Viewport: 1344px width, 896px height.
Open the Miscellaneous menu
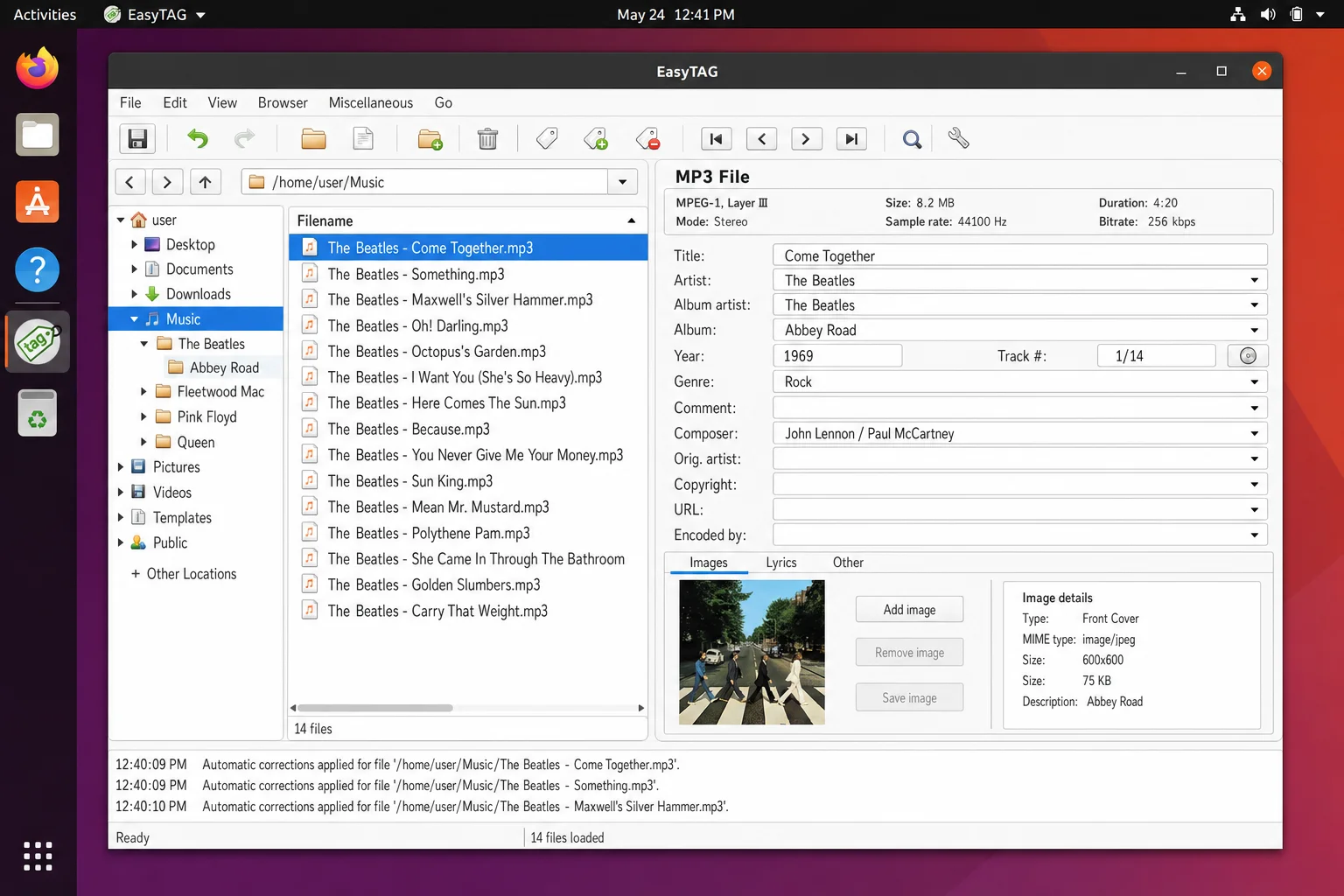pos(371,102)
